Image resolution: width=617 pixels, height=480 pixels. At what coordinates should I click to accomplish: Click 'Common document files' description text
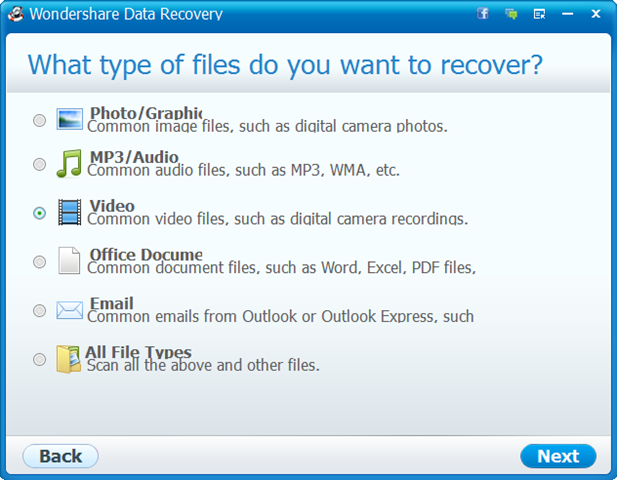pos(281,268)
